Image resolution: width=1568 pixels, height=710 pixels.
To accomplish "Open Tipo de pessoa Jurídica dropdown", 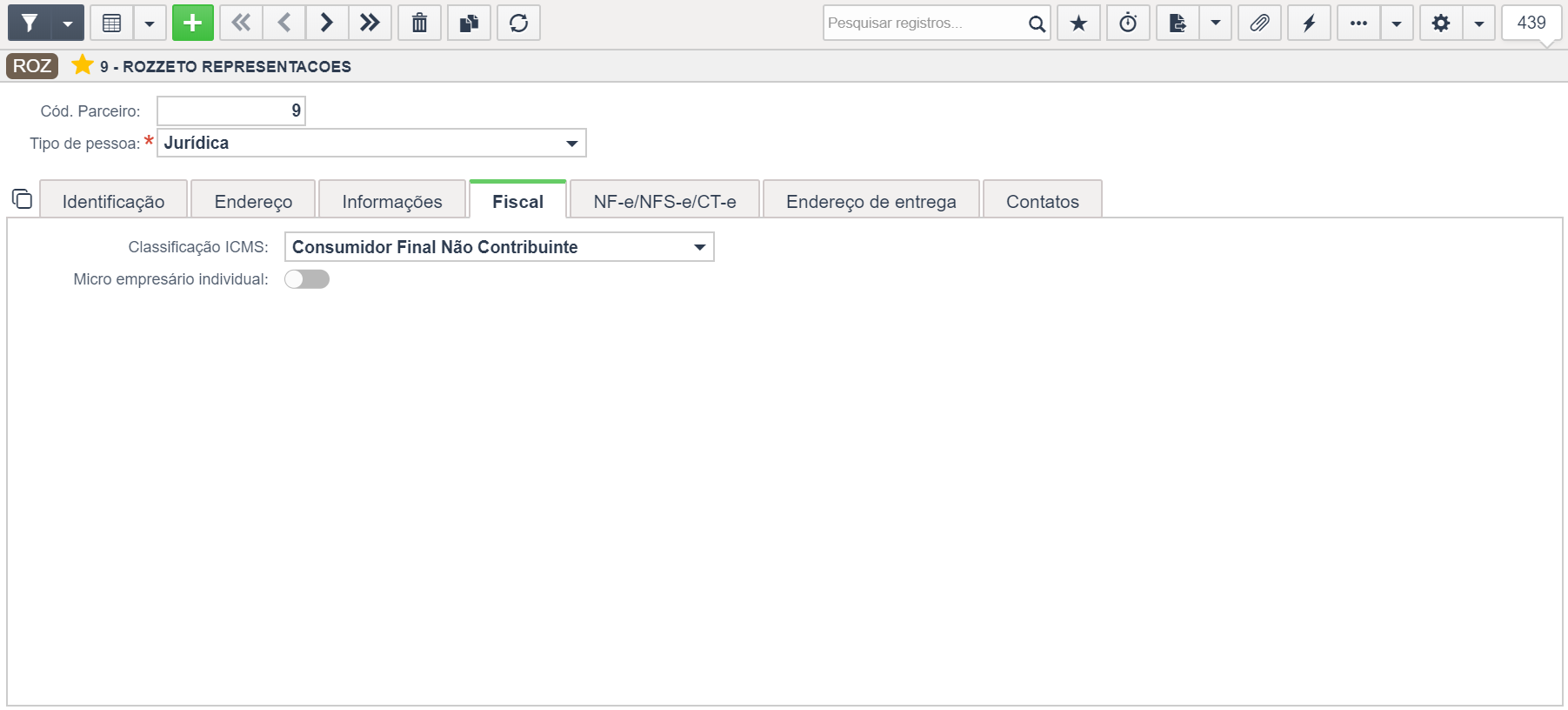I will click(371, 143).
